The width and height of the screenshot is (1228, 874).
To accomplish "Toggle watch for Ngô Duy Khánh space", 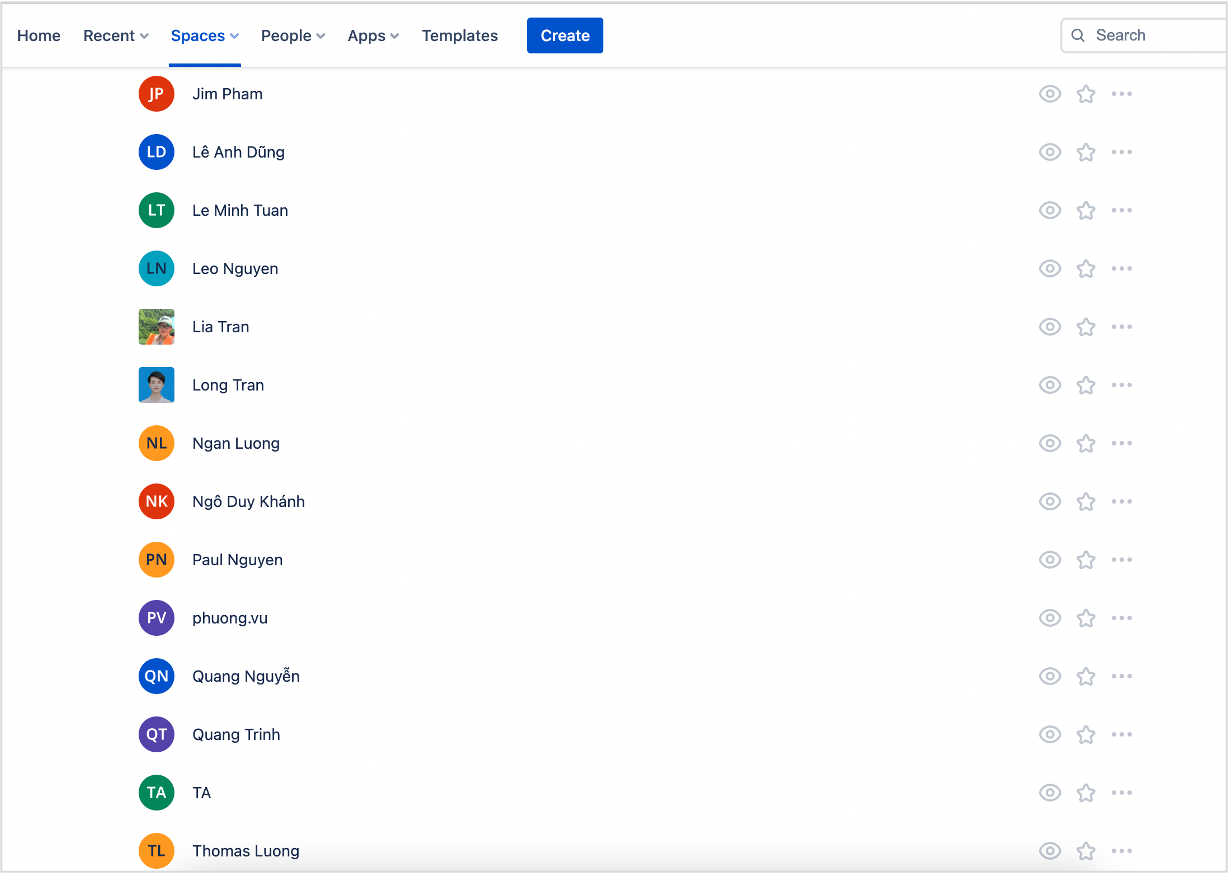I will (1049, 502).
